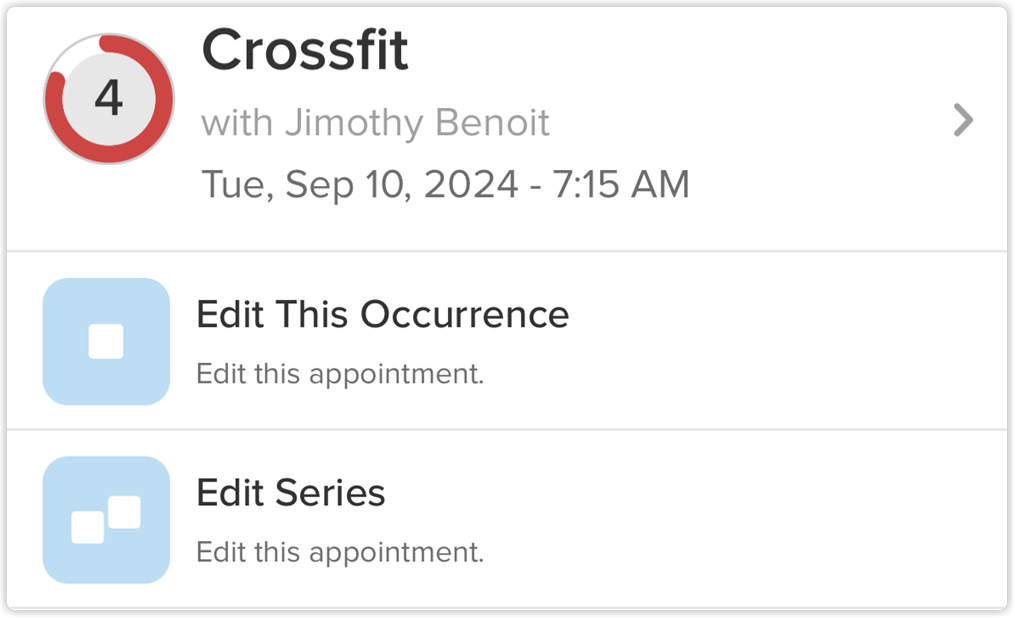Viewport: 1015px width, 618px height.
Task: Open class details with right chevron
Action: click(x=963, y=120)
